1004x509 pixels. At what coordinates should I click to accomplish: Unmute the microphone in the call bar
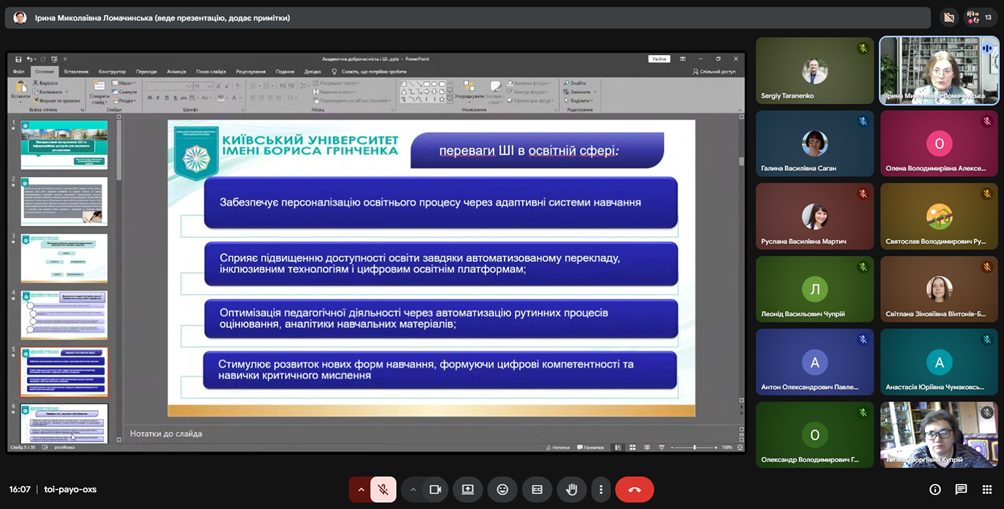(x=383, y=489)
